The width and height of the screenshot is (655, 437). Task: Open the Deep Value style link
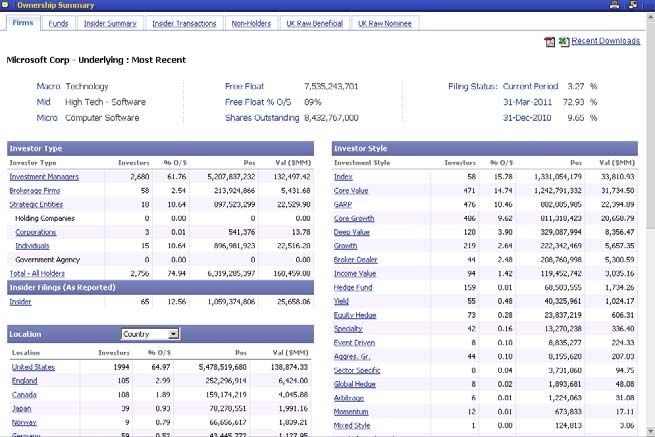click(x=352, y=232)
